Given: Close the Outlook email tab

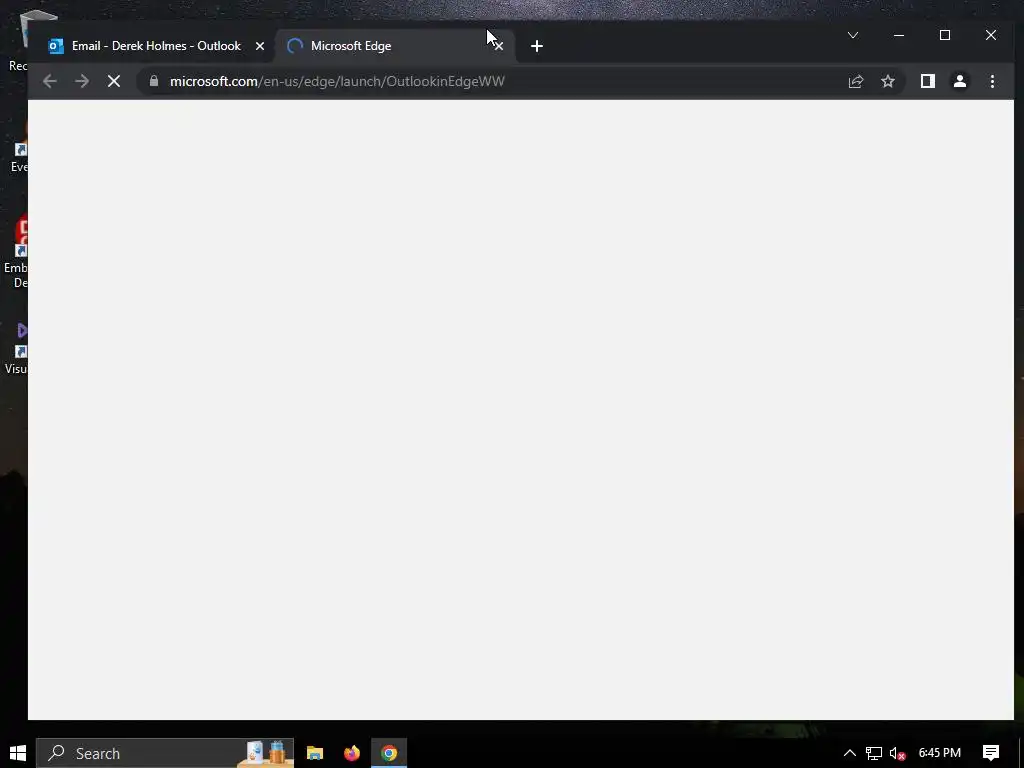Looking at the screenshot, I should coord(260,46).
